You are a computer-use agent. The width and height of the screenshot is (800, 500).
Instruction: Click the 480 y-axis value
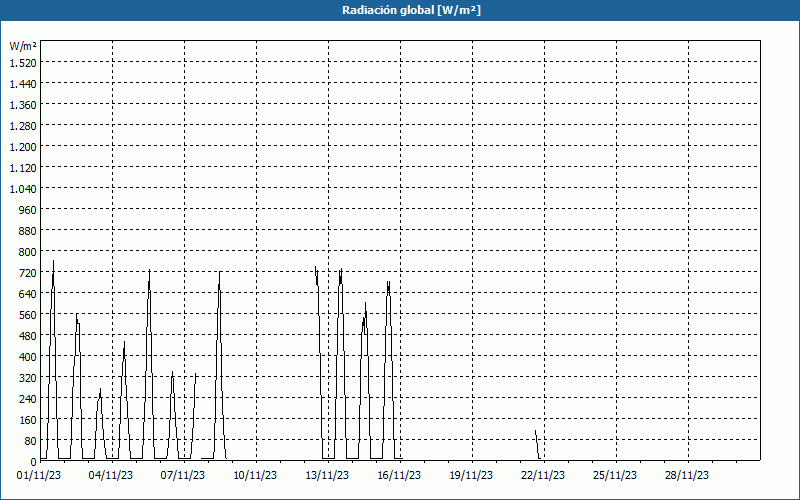(28, 336)
